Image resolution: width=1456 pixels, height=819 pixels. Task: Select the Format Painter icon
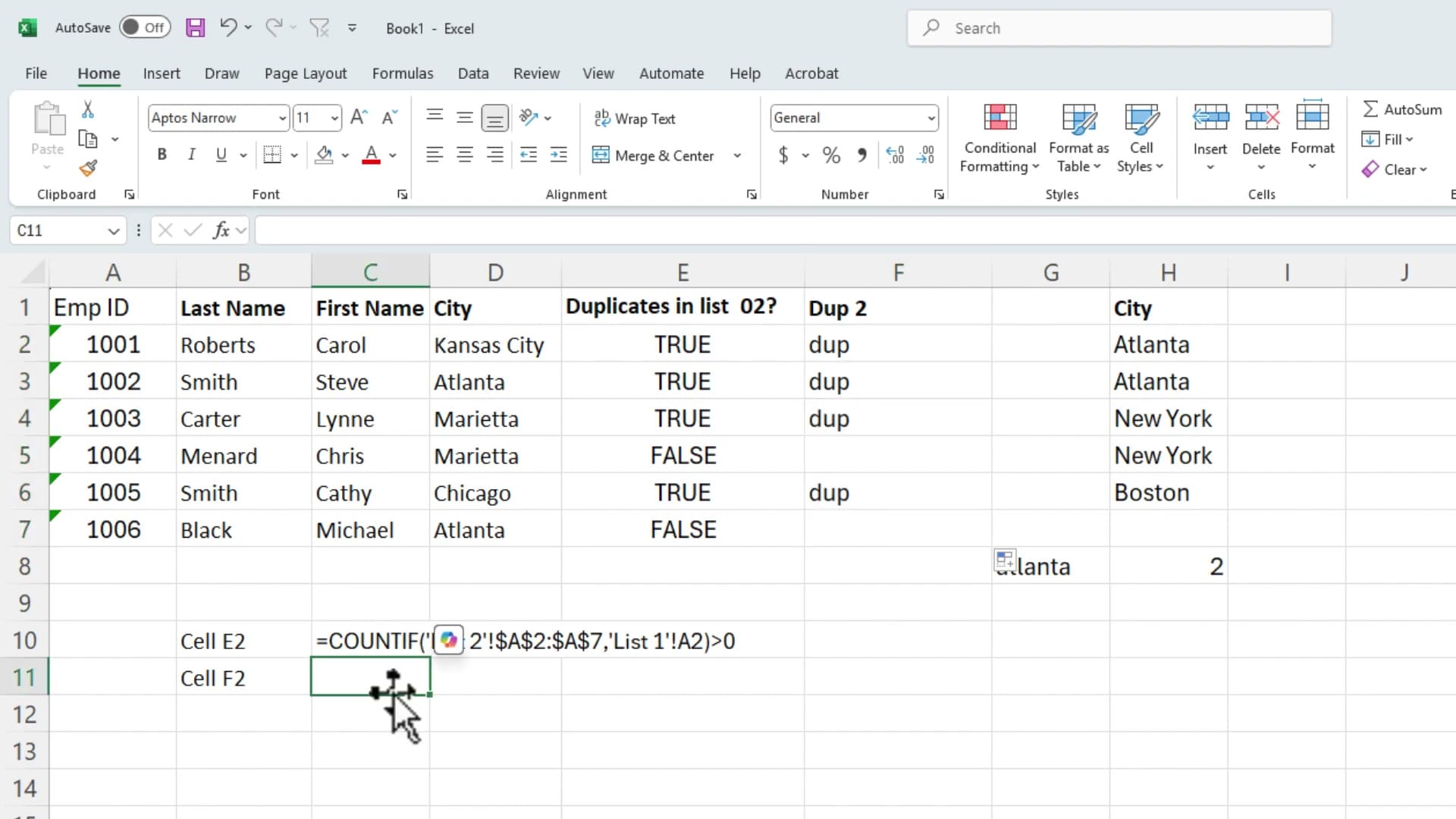(88, 168)
